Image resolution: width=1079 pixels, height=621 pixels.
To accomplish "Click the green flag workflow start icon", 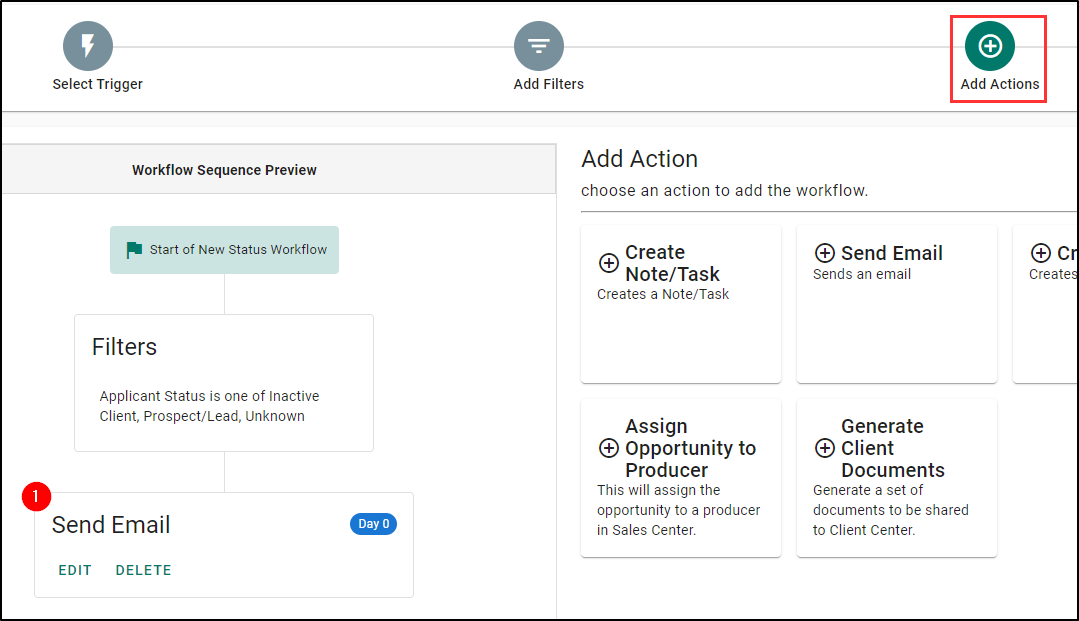I will coord(134,250).
